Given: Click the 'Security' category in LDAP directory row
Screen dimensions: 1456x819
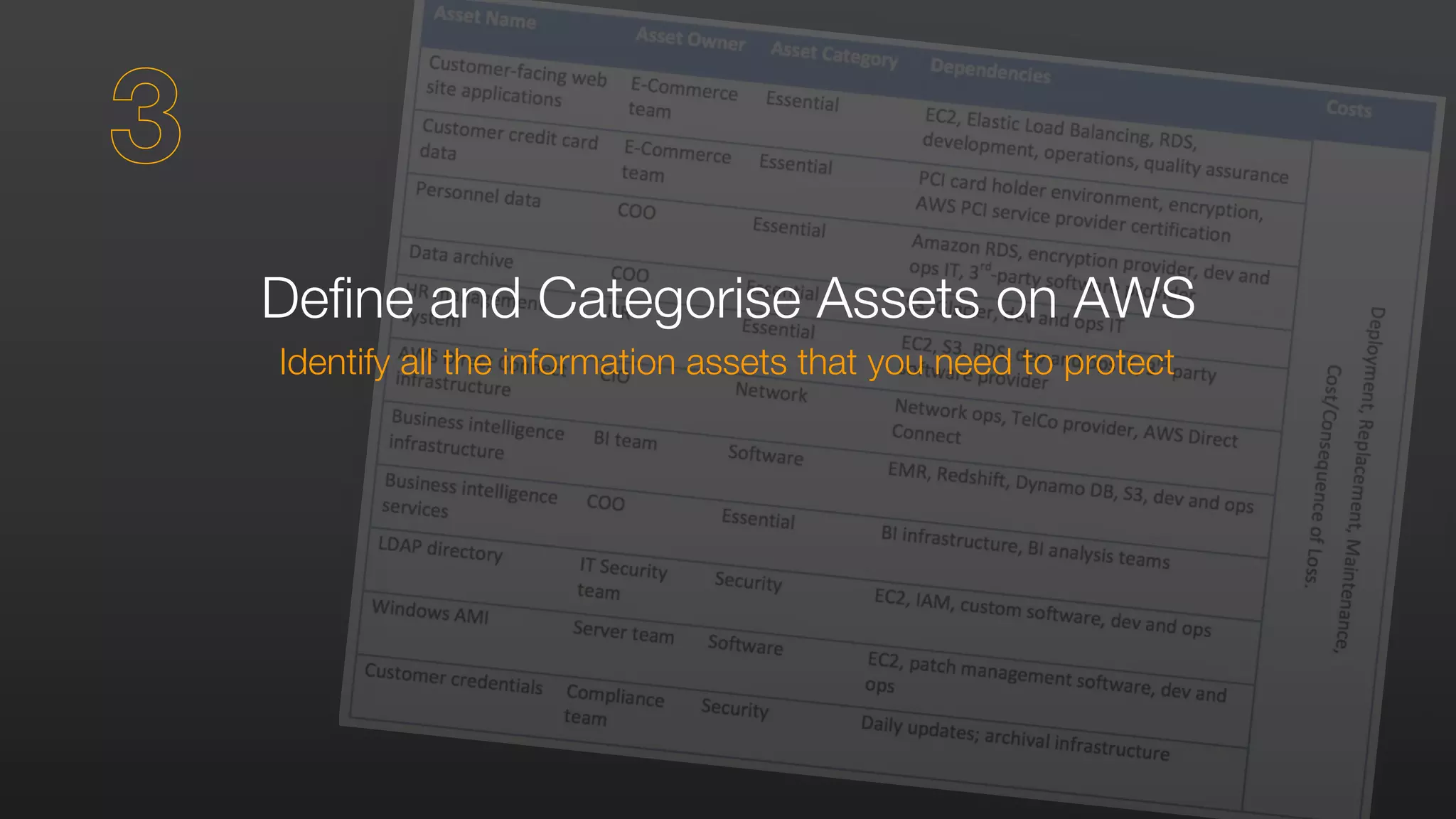Looking at the screenshot, I should [x=748, y=581].
